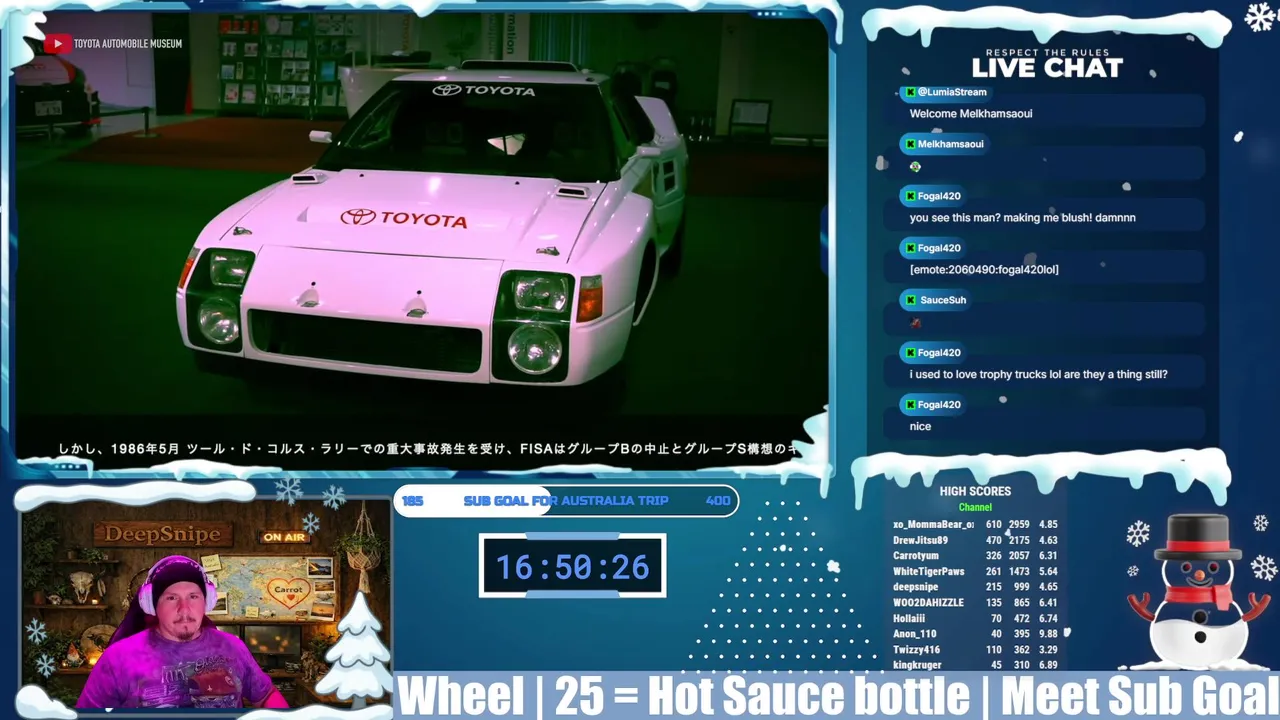Select the Twizzy416 high score row
This screenshot has height=720, width=1280.
(975, 650)
